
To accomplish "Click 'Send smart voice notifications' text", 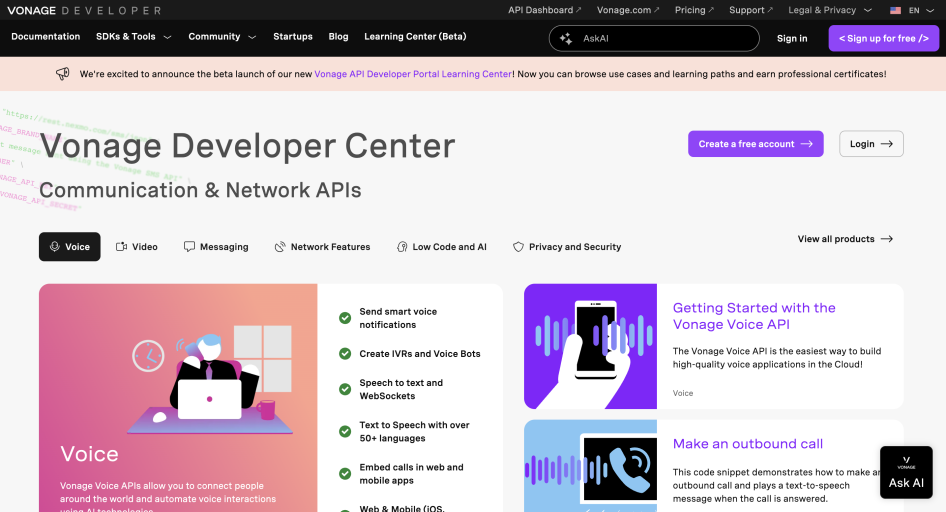I will click(x=398, y=318).
